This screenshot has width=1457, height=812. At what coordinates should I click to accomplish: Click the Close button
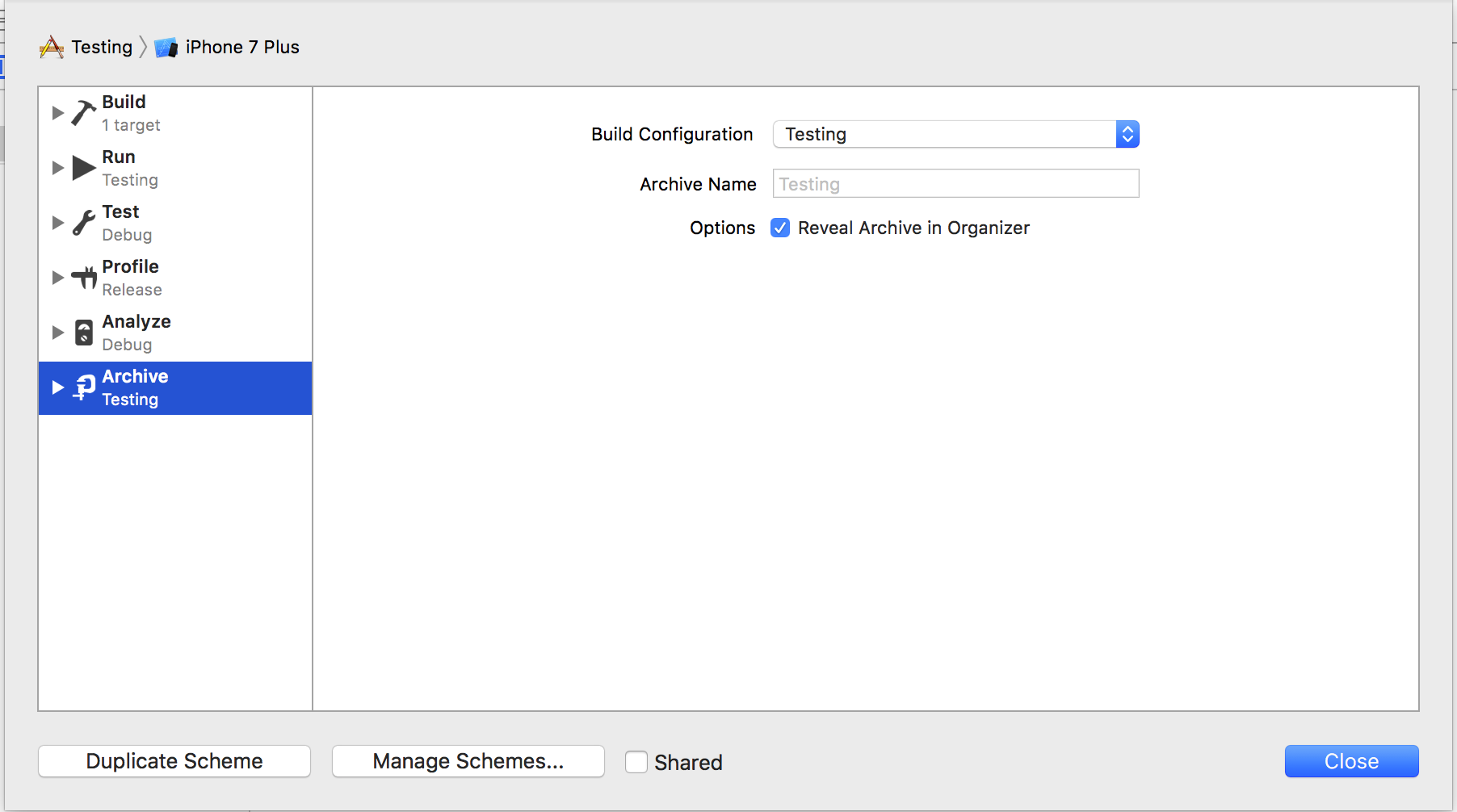(1352, 761)
